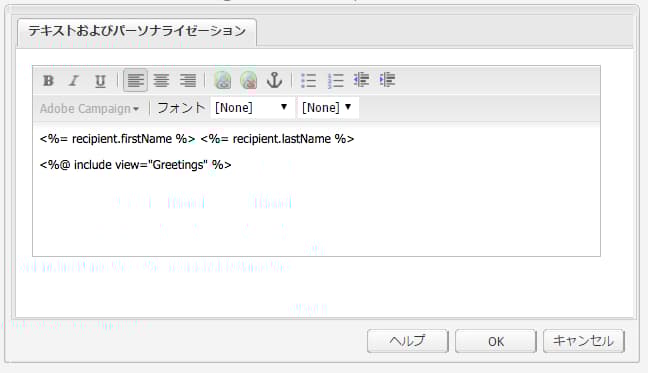Align text right
The height and width of the screenshot is (373, 648).
(x=187, y=80)
